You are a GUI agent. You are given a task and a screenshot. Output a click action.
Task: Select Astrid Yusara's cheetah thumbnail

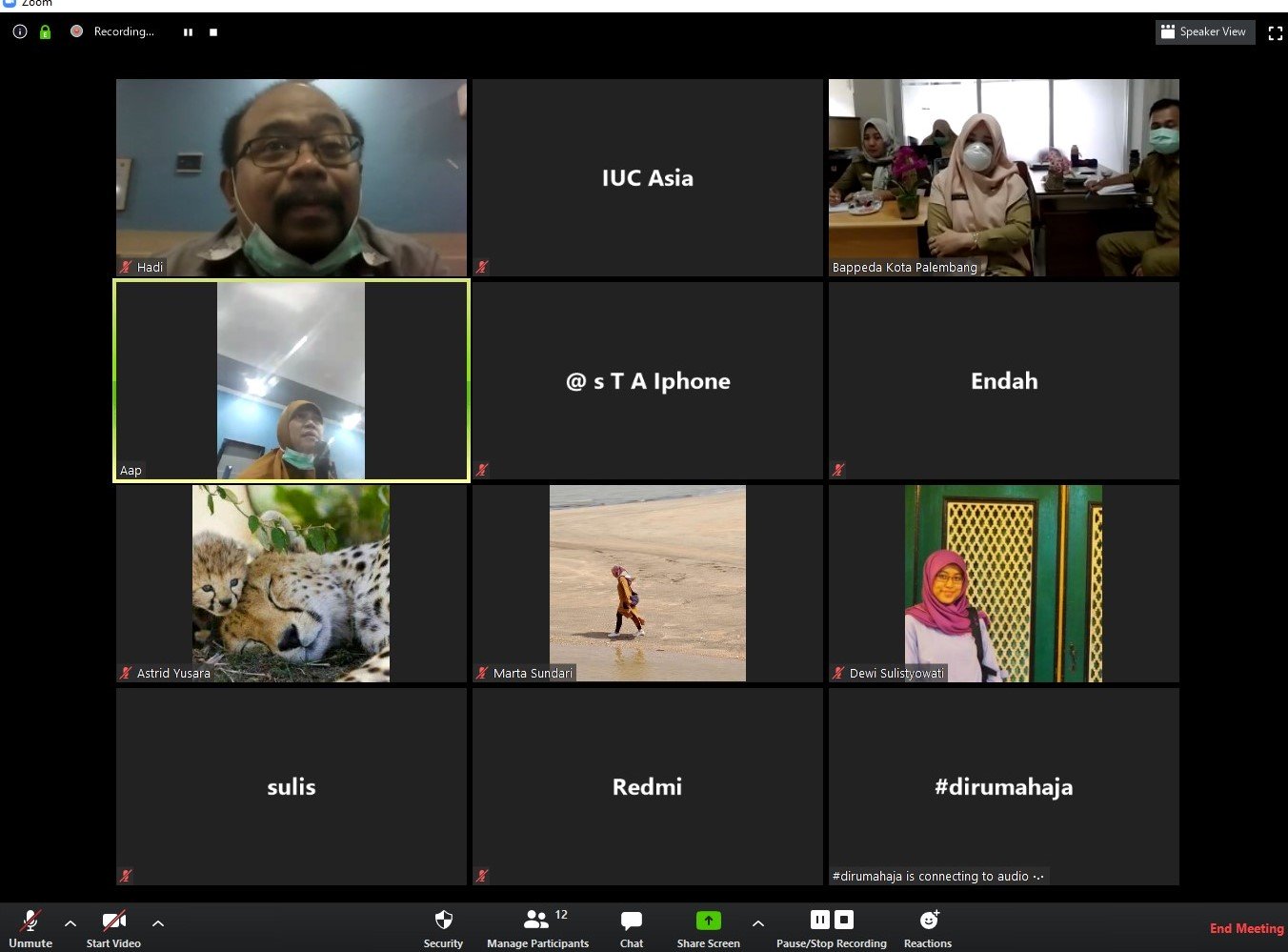point(291,583)
